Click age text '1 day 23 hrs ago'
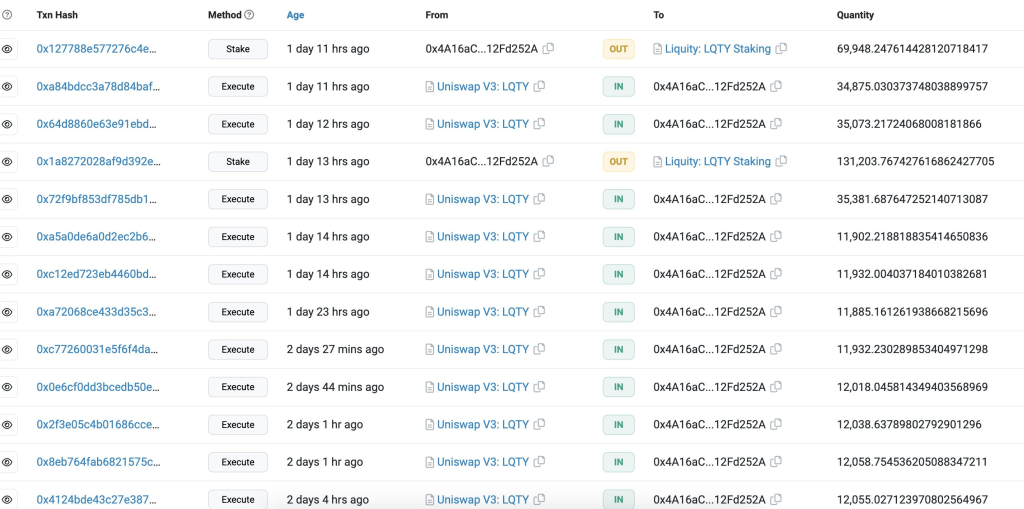This screenshot has width=1024, height=509. (x=328, y=312)
